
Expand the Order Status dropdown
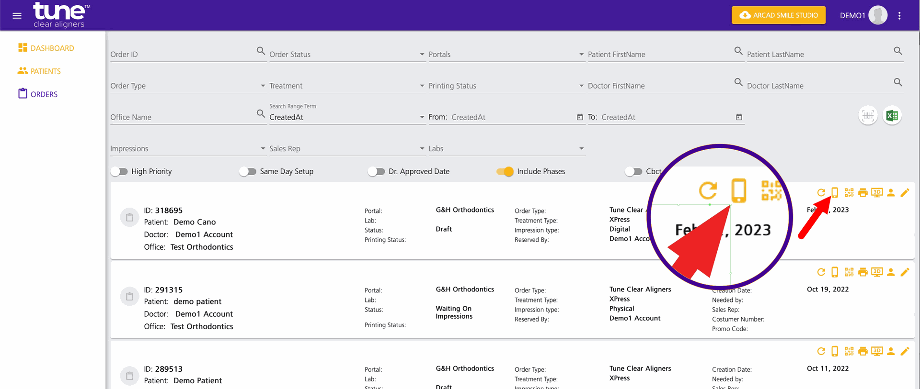click(x=347, y=54)
